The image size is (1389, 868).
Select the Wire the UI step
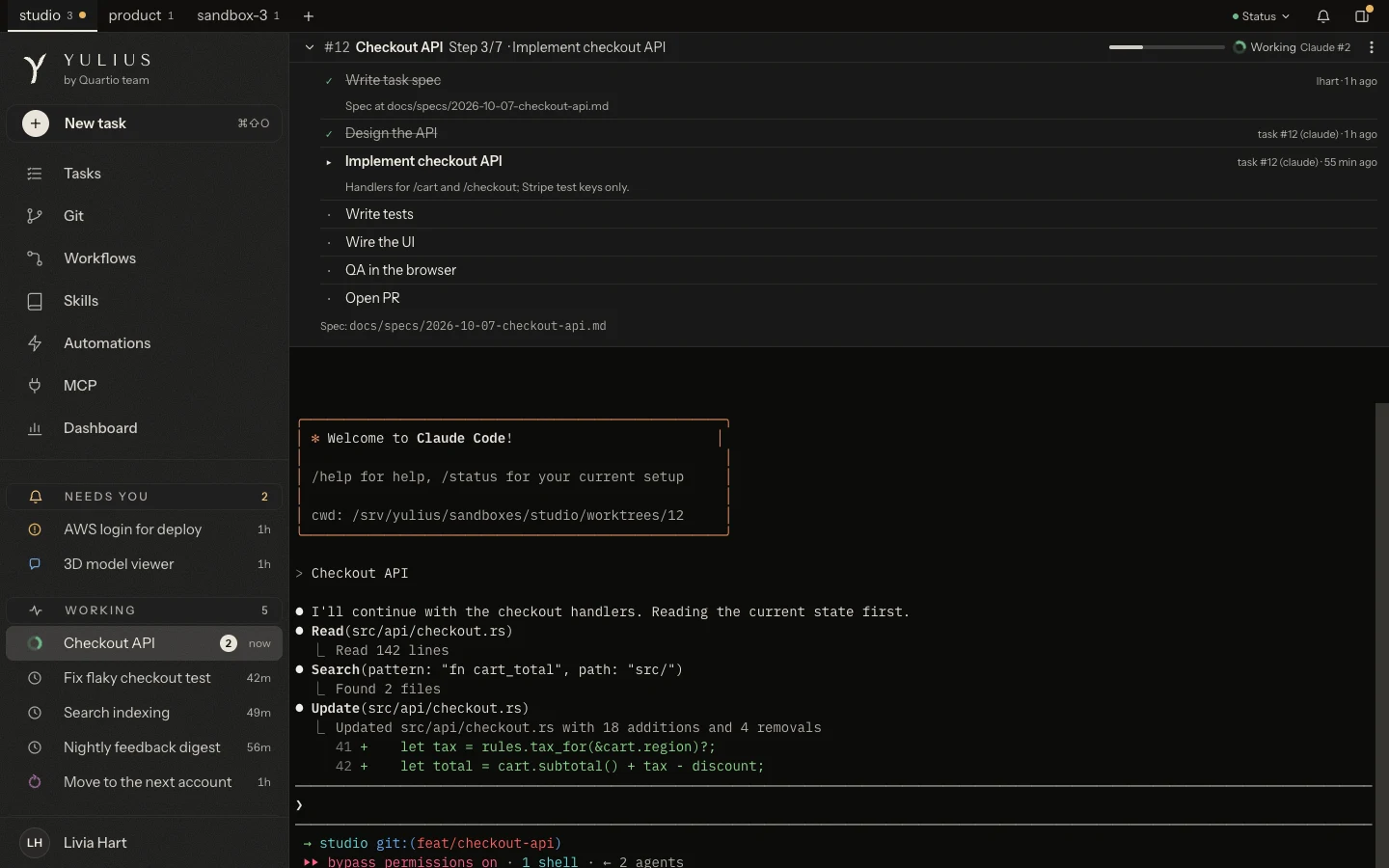pos(849,242)
